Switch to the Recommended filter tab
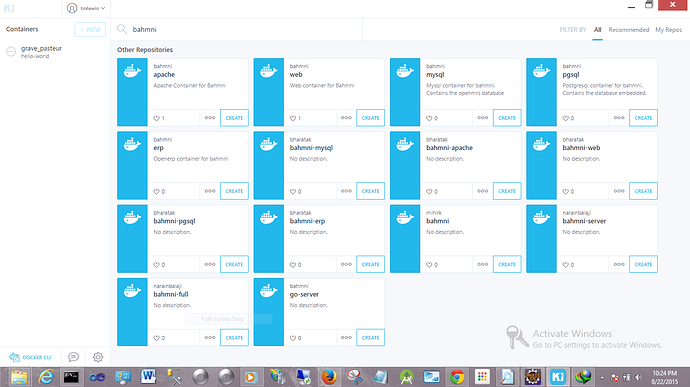 coord(629,29)
